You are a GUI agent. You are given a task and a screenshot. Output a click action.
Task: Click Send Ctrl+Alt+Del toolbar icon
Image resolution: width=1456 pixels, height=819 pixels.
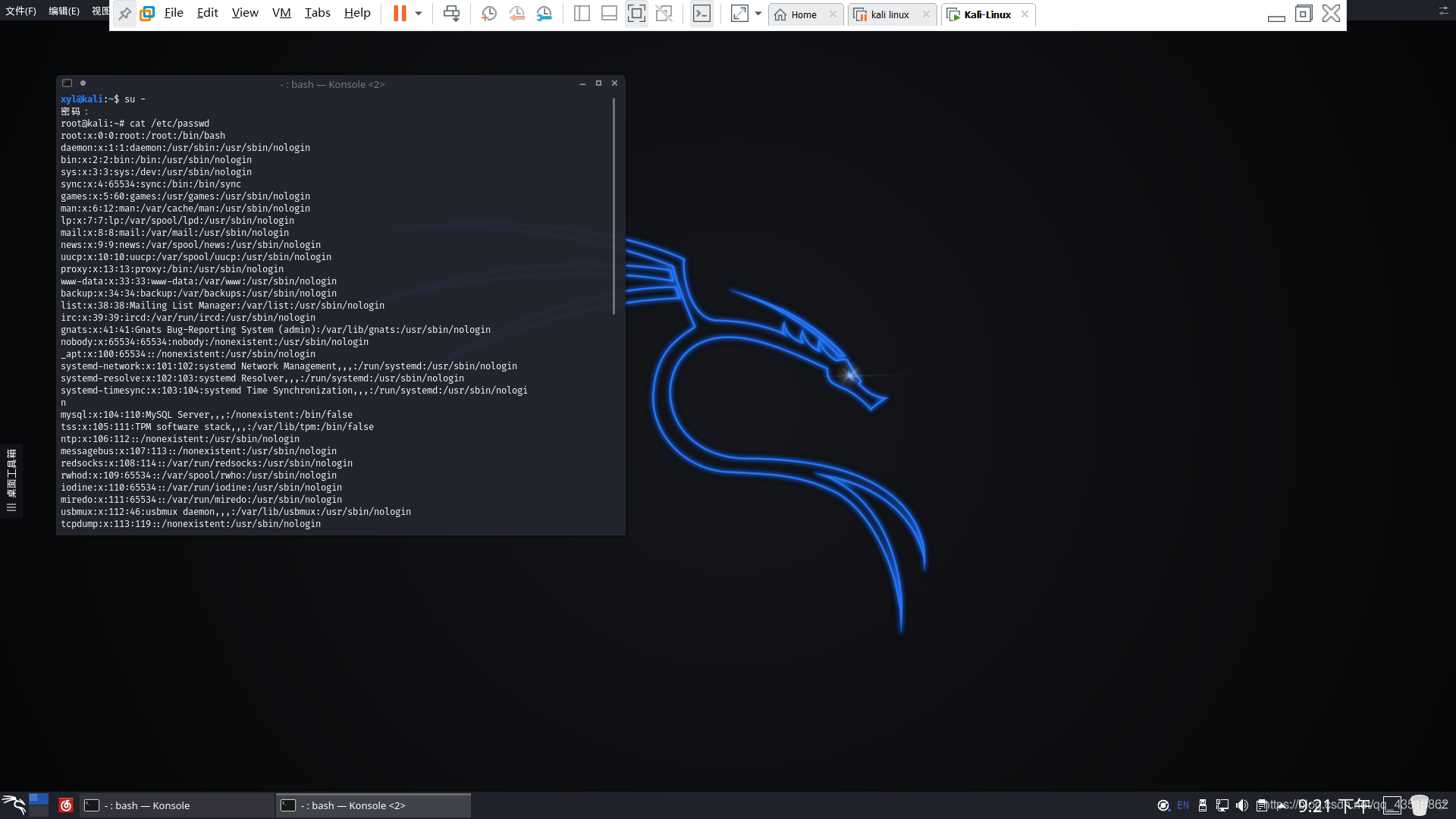[451, 14]
